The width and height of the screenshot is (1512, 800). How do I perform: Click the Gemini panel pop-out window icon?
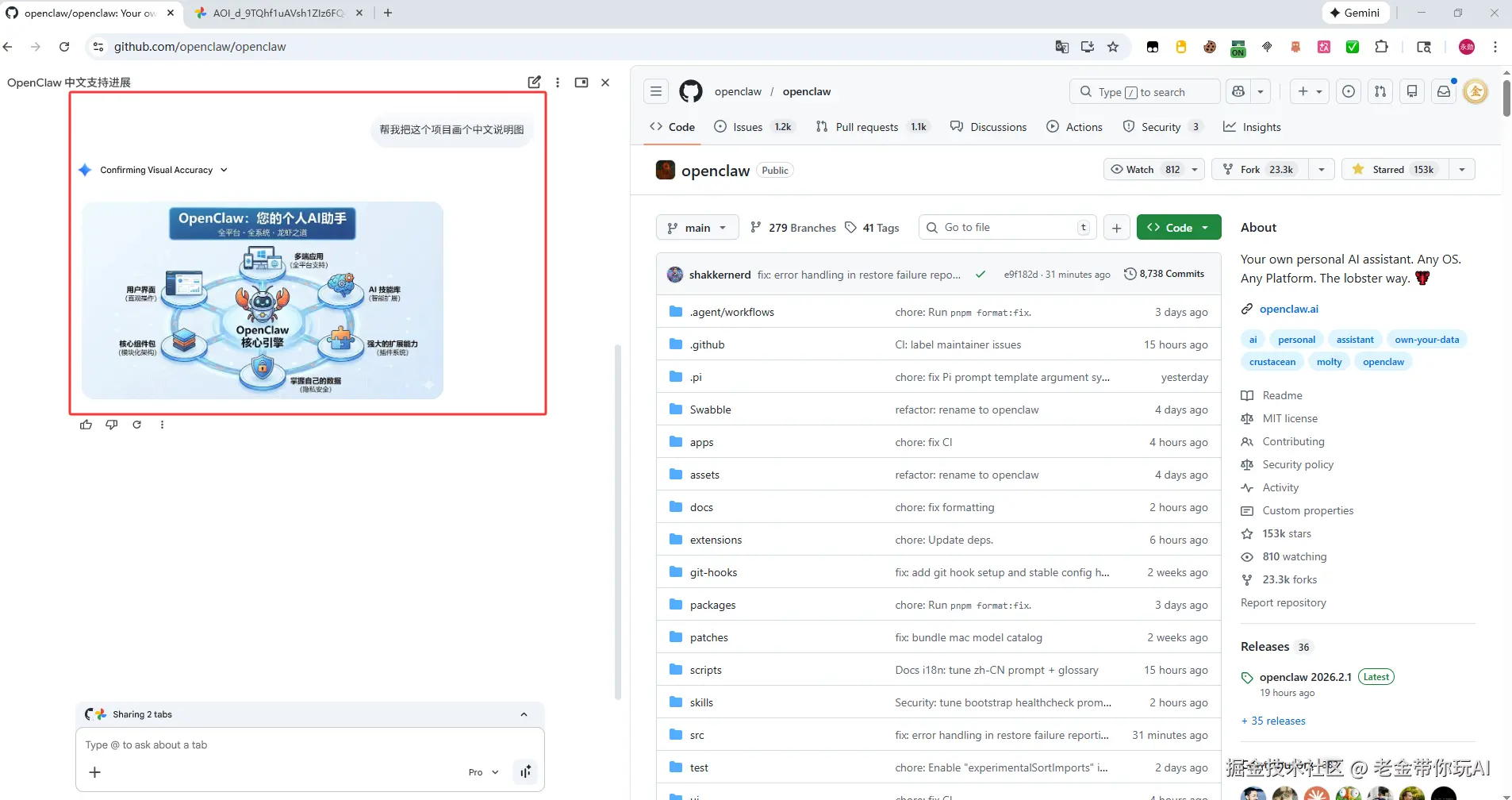581,82
